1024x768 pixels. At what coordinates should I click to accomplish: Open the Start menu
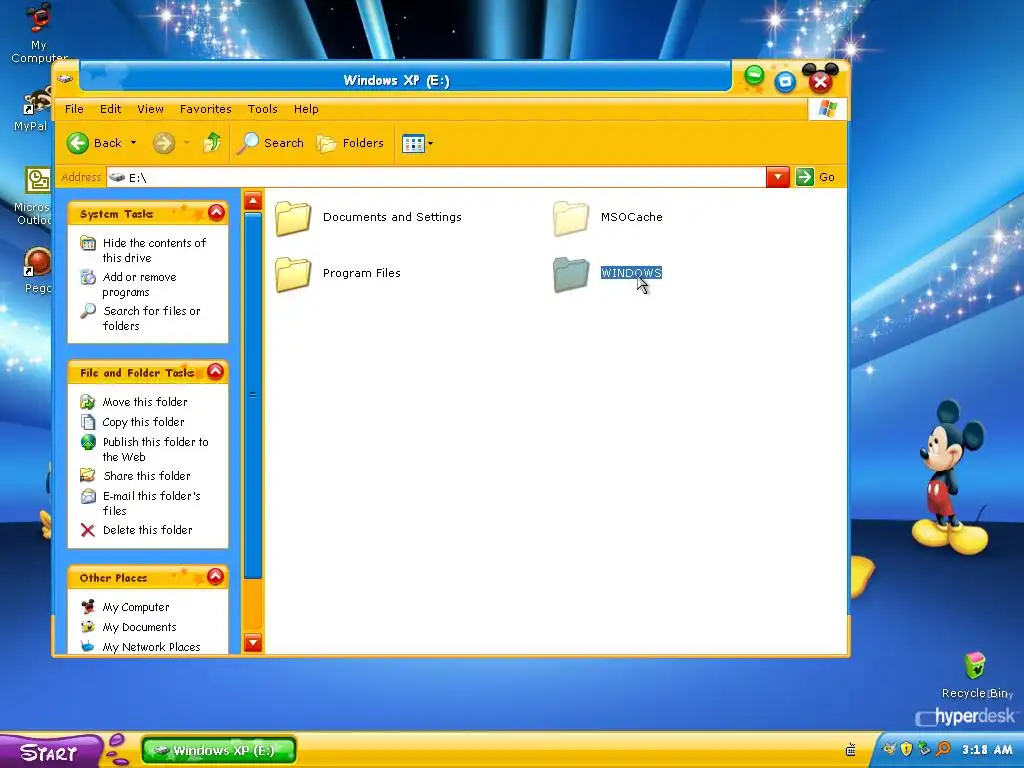click(x=50, y=752)
